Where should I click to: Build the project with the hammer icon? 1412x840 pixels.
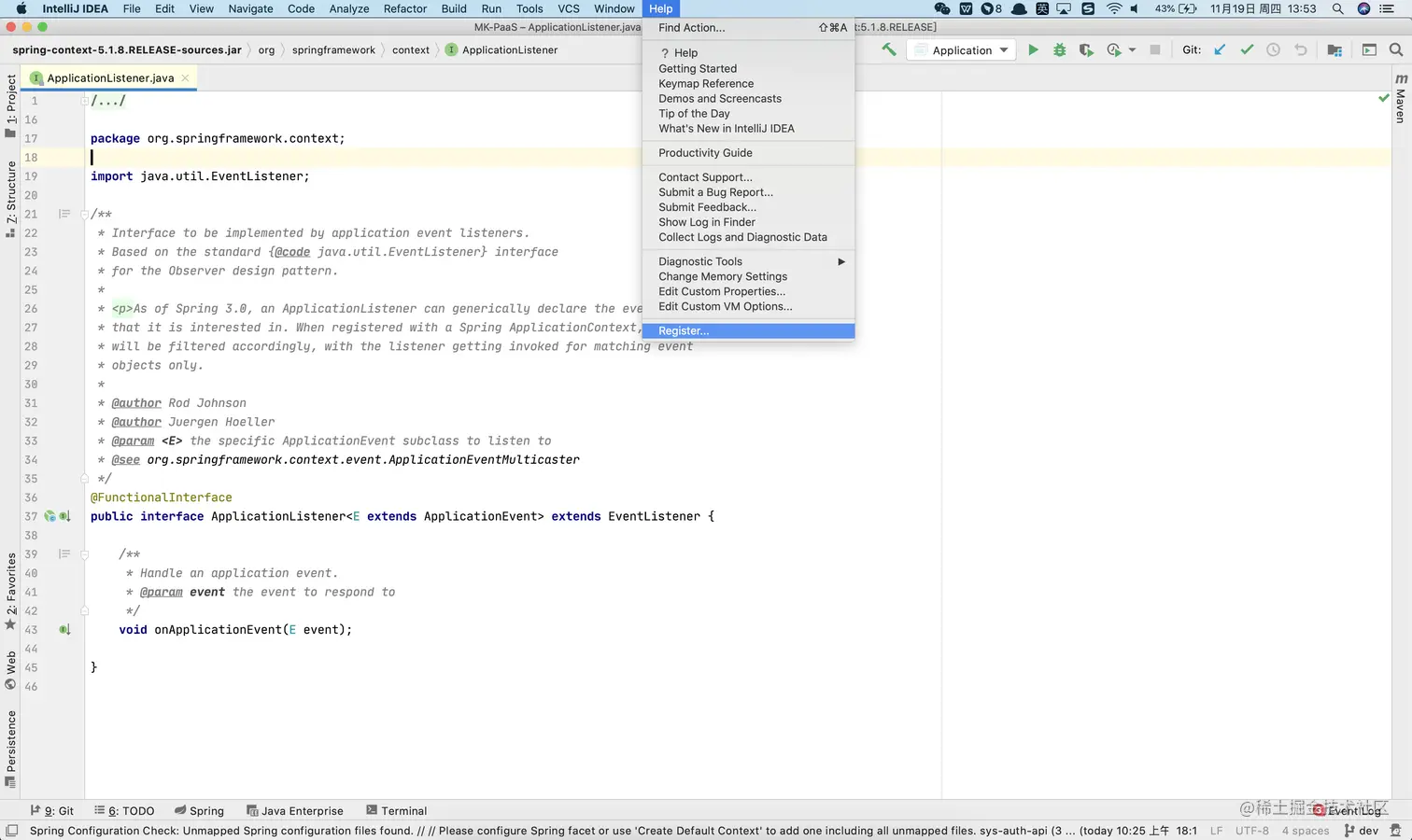click(889, 49)
